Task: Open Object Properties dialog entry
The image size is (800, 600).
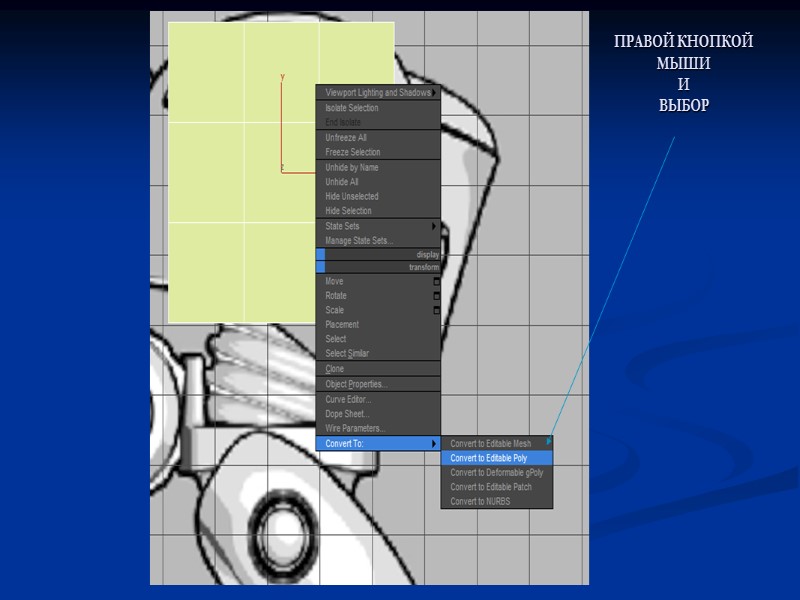Action: 378,384
